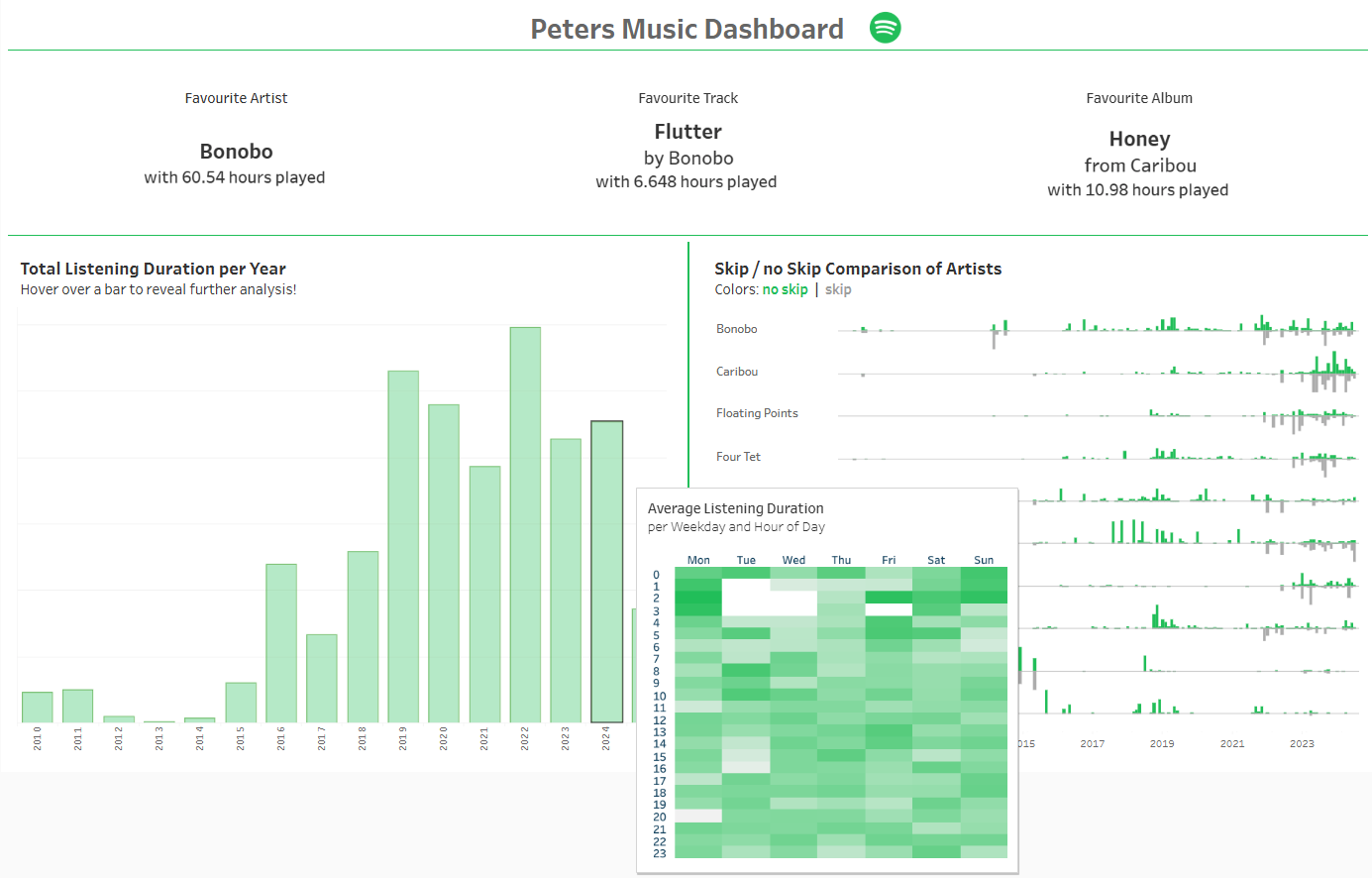Click the Honey favourite album name
The width and height of the screenshot is (1372, 878).
click(x=1139, y=139)
